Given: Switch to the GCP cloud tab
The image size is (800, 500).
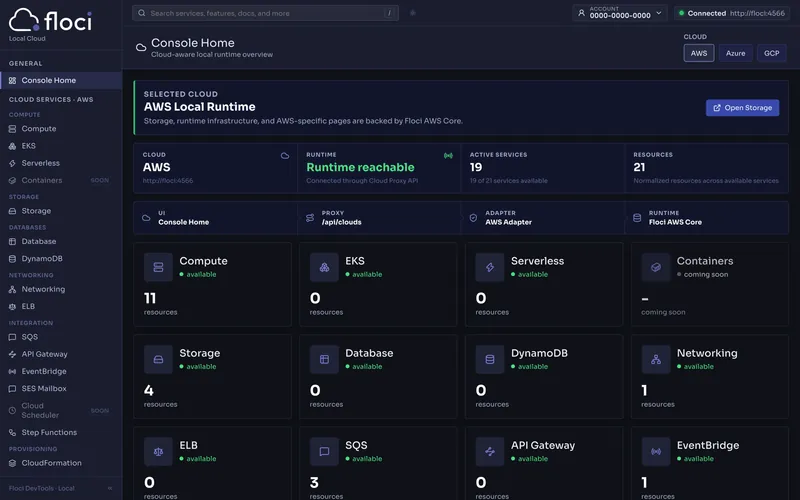Looking at the screenshot, I should pyautogui.click(x=771, y=53).
